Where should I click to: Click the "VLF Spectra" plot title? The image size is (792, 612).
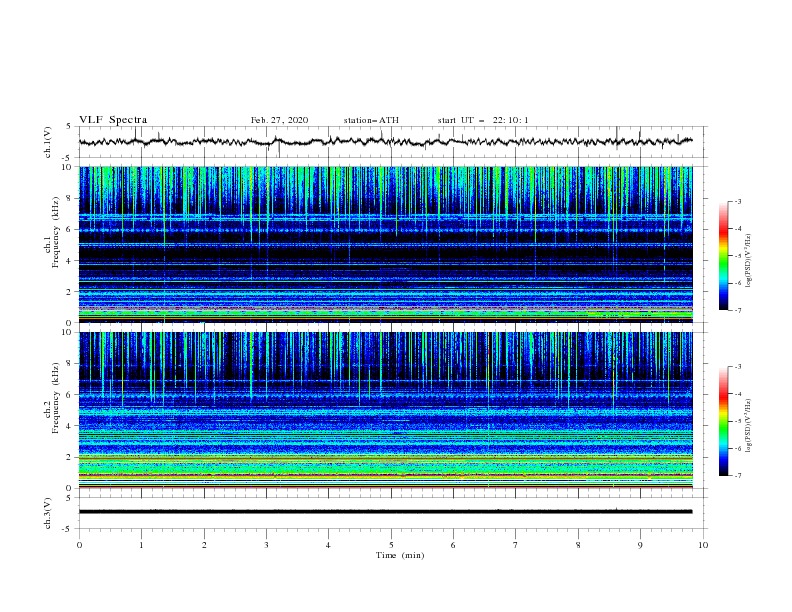(x=113, y=120)
